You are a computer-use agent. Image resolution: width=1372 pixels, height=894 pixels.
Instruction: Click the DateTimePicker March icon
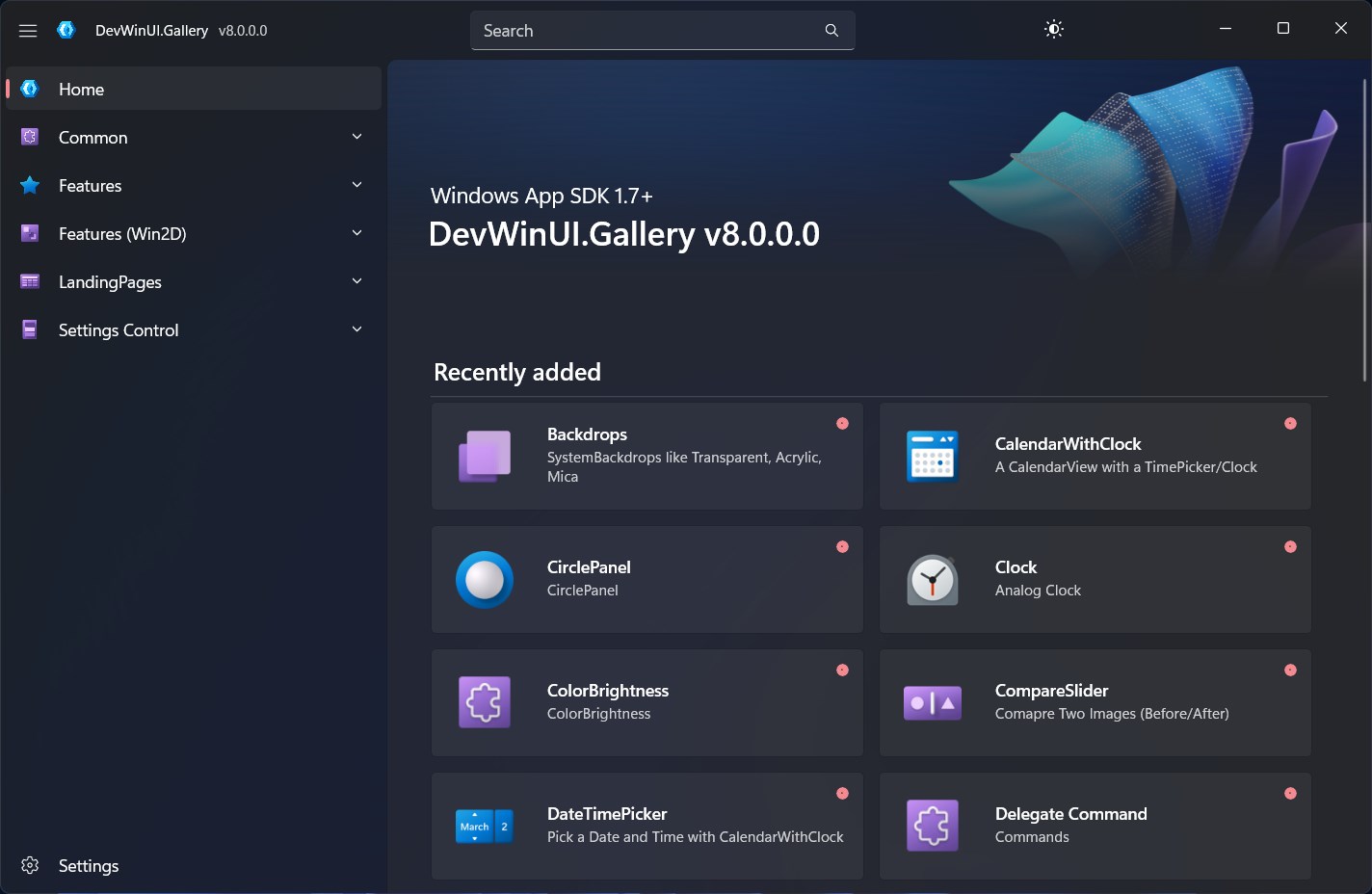(485, 827)
